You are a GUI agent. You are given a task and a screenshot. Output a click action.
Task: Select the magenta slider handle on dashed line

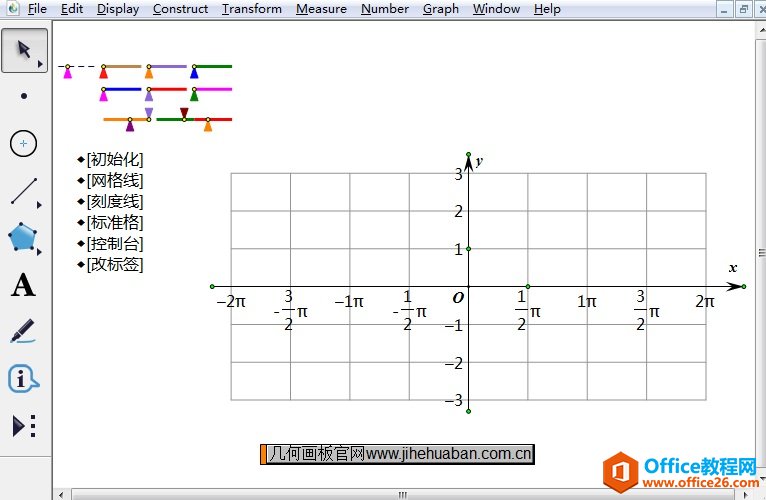click(67, 72)
